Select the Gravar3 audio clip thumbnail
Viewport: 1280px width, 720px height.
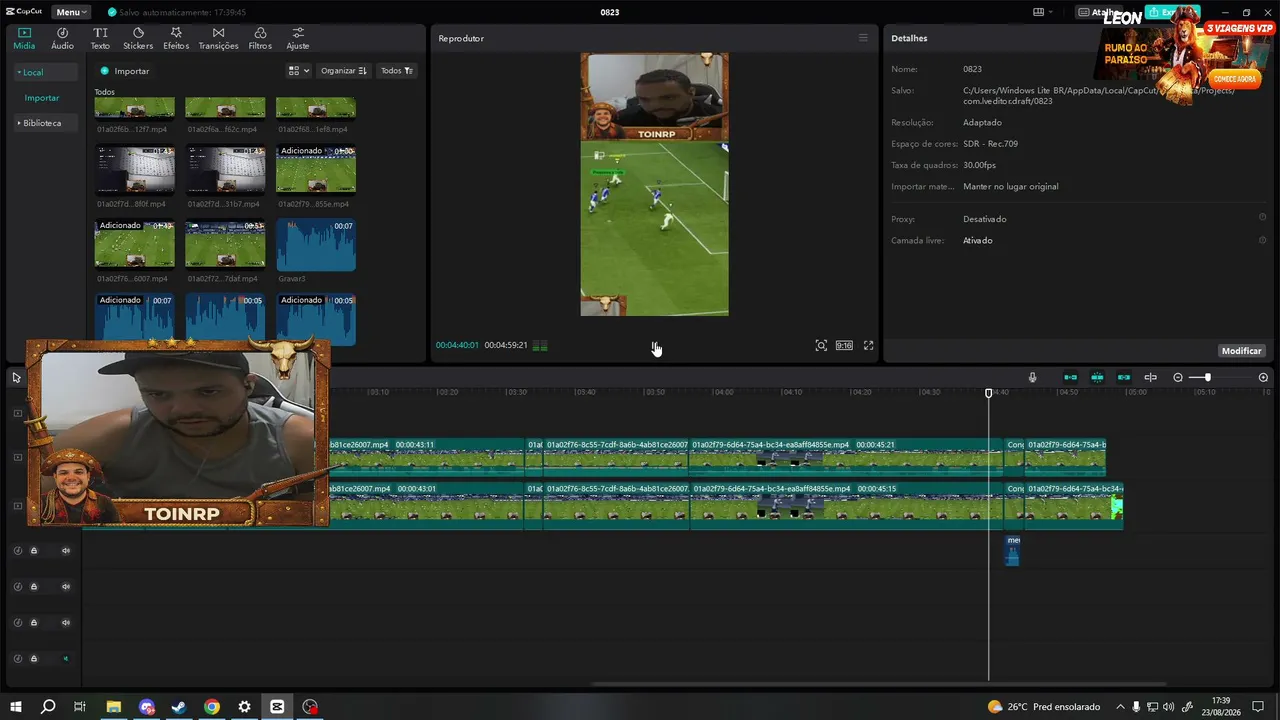pos(316,244)
